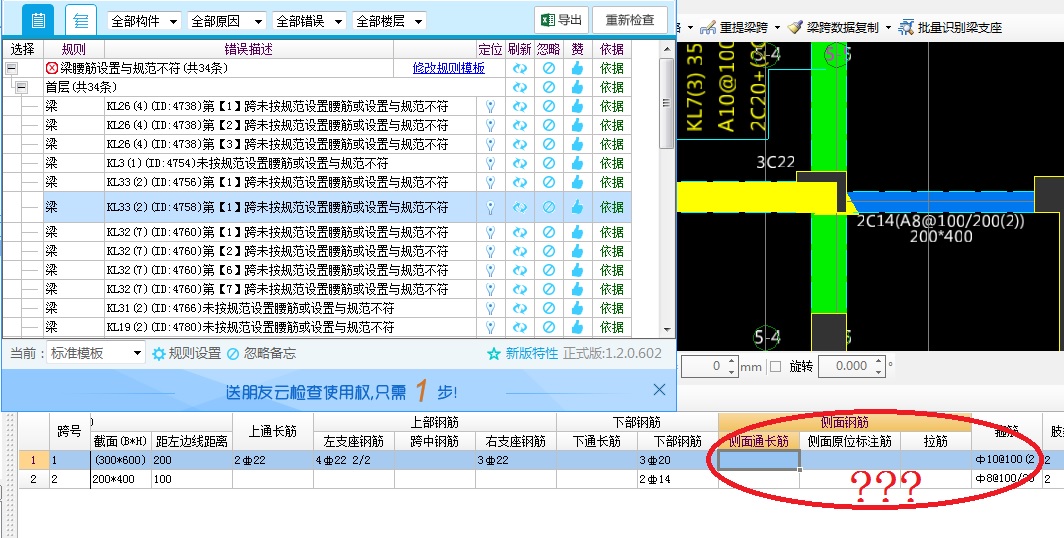This screenshot has height=538, width=1064.
Task: Click the 错误描述 column header
Action: tap(248, 49)
